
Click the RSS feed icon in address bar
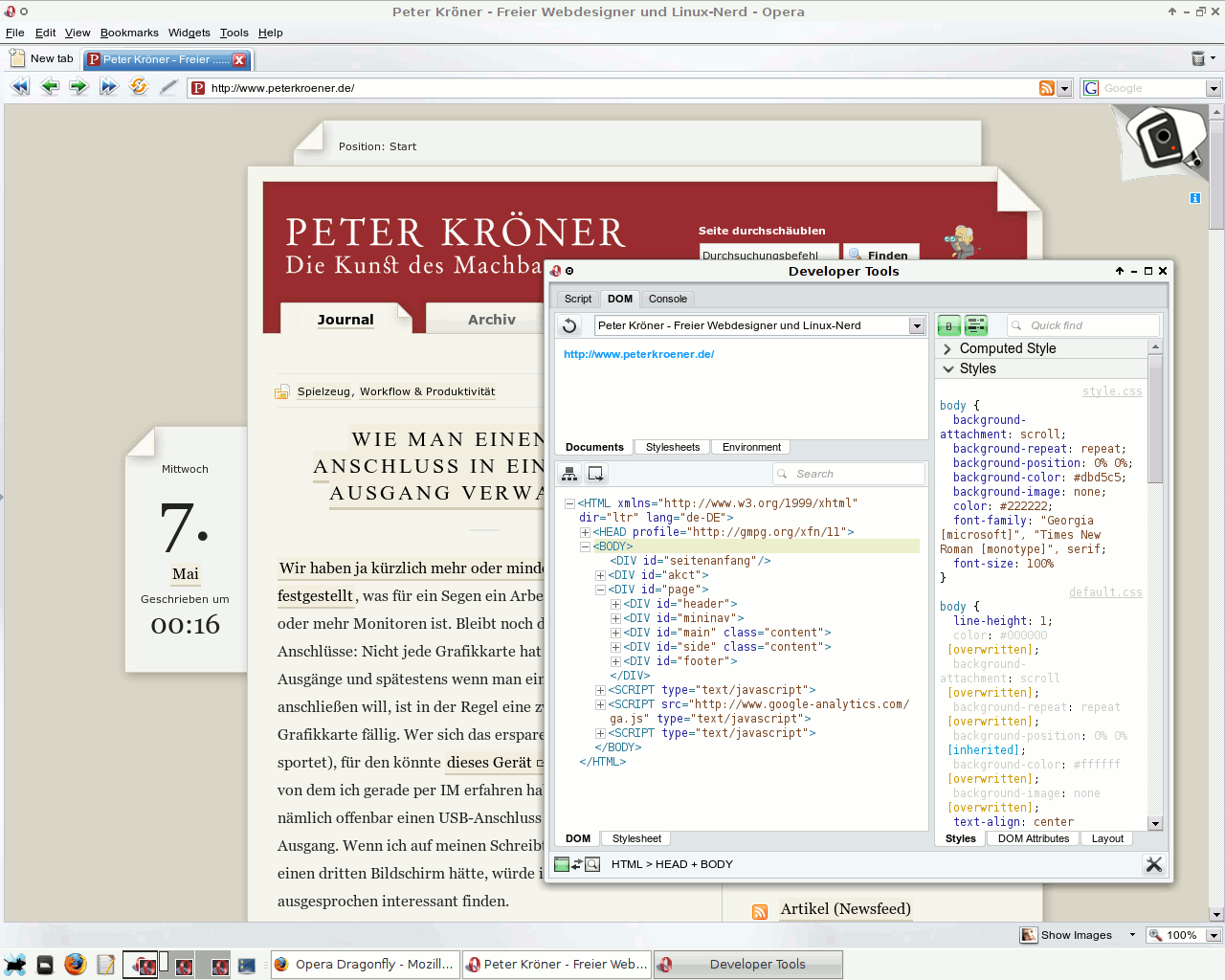pyautogui.click(x=1047, y=88)
